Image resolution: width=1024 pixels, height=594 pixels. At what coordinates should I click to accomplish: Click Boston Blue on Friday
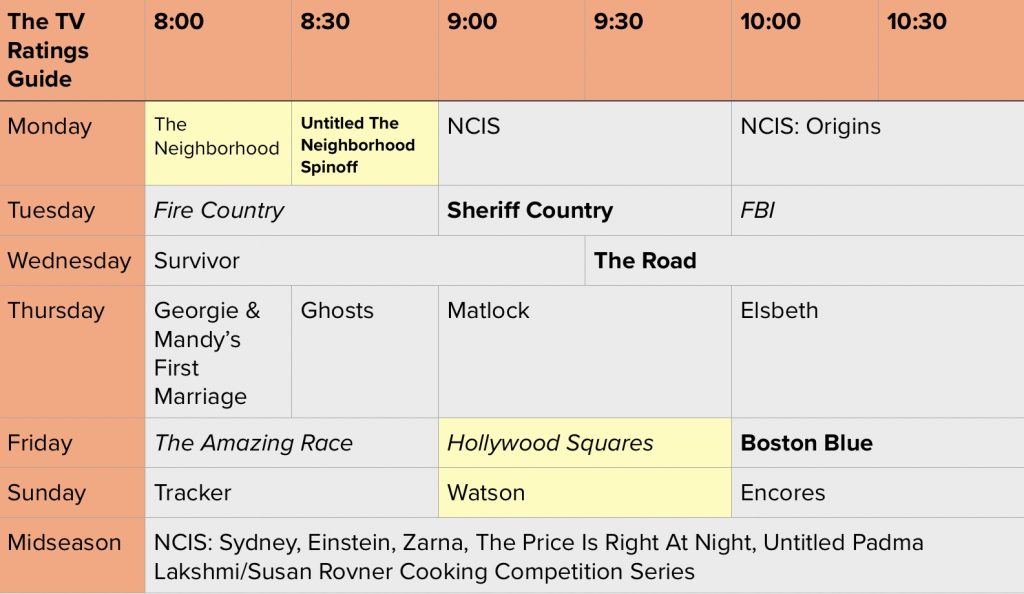[806, 443]
